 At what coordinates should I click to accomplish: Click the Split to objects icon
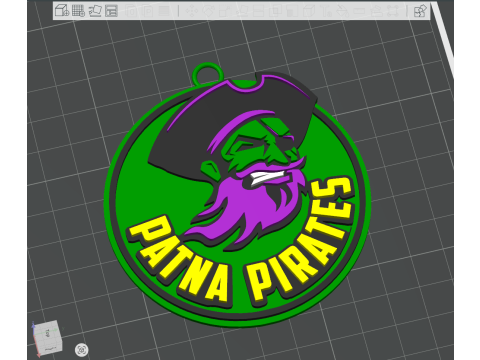pos(132,11)
